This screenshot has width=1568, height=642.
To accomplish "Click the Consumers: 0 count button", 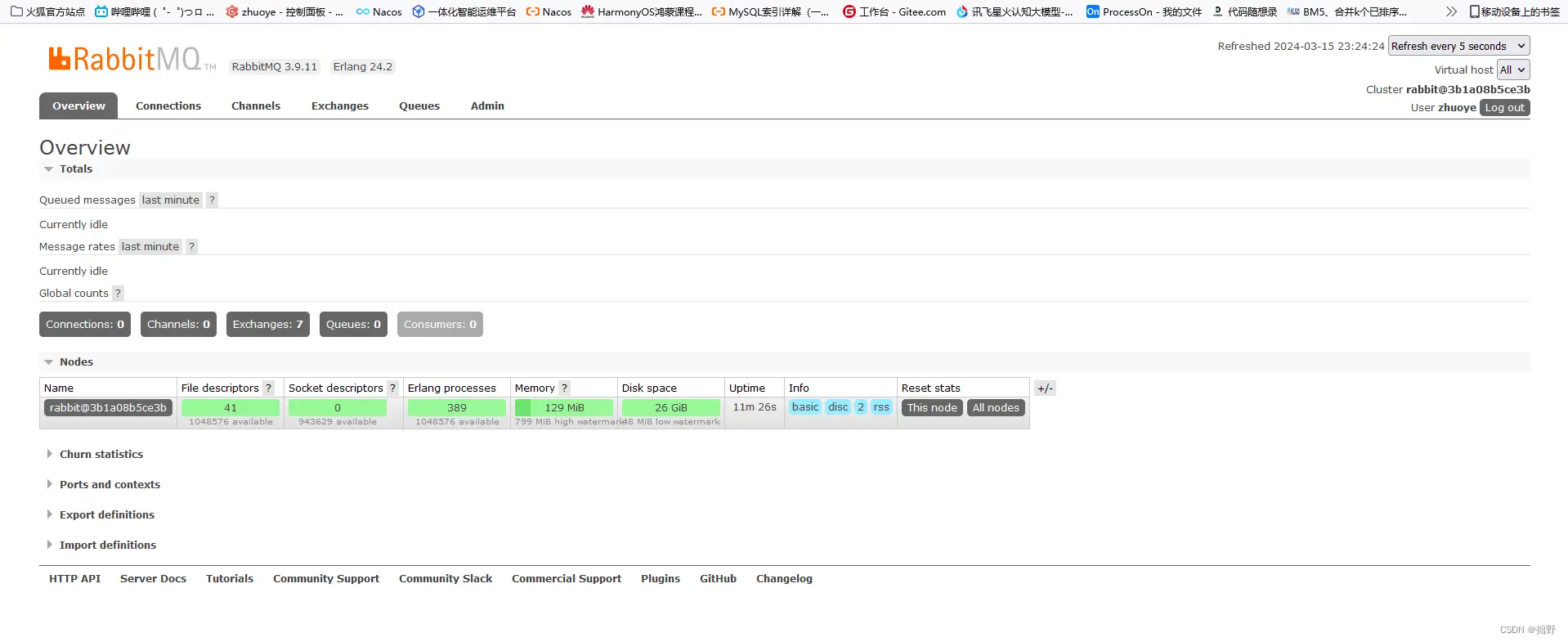I will pyautogui.click(x=440, y=324).
